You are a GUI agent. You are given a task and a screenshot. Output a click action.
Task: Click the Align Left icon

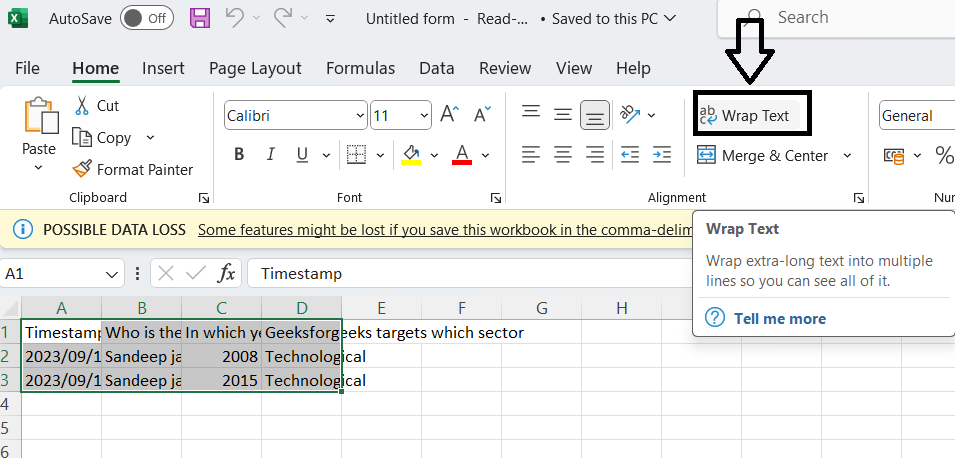[x=531, y=155]
